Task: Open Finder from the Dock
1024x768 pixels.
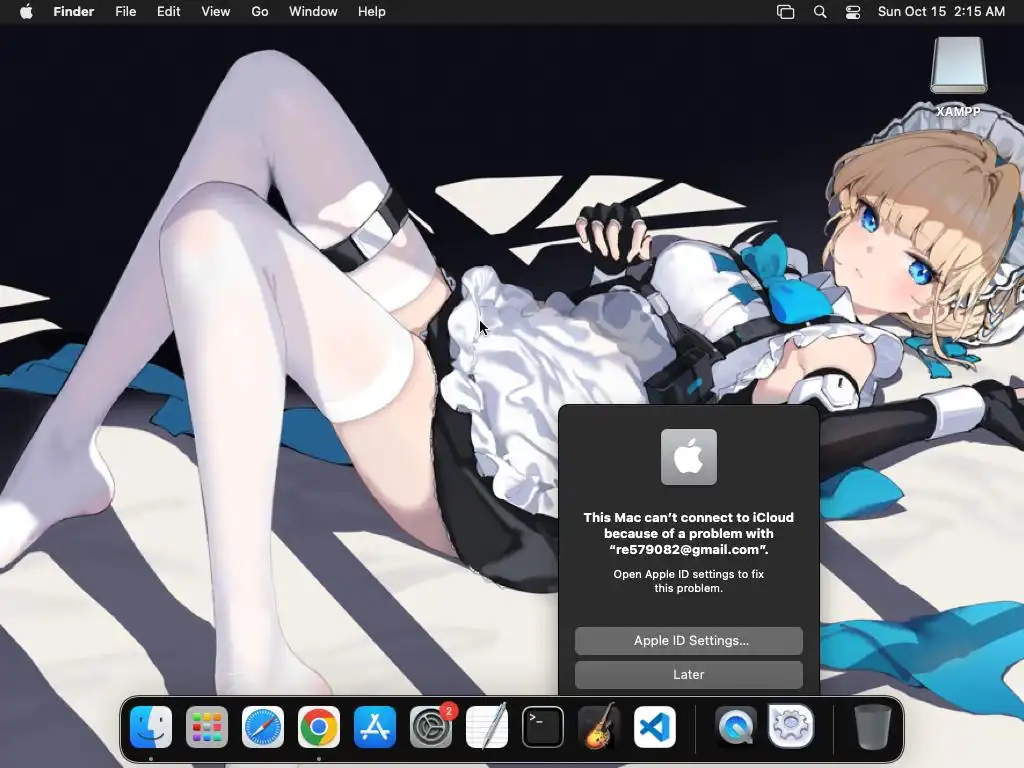Action: [x=151, y=727]
